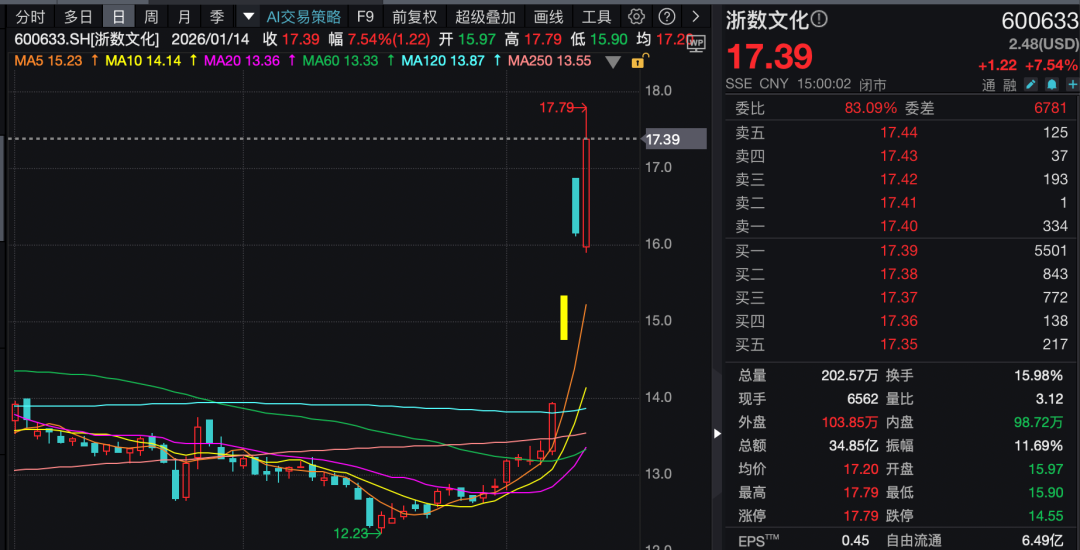1080x550 pixels.
Task: Open the help question mark icon
Action: [666, 17]
